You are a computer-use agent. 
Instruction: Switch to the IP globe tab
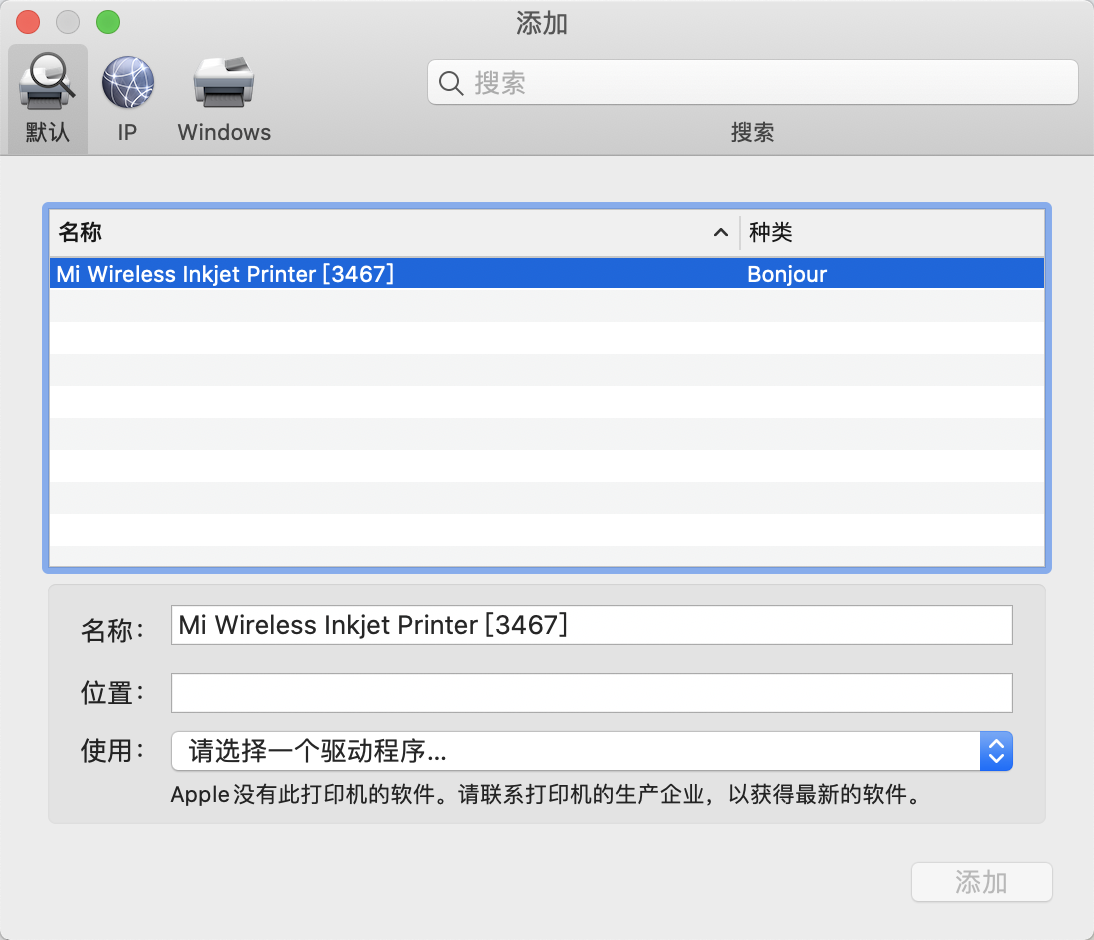pos(128,98)
